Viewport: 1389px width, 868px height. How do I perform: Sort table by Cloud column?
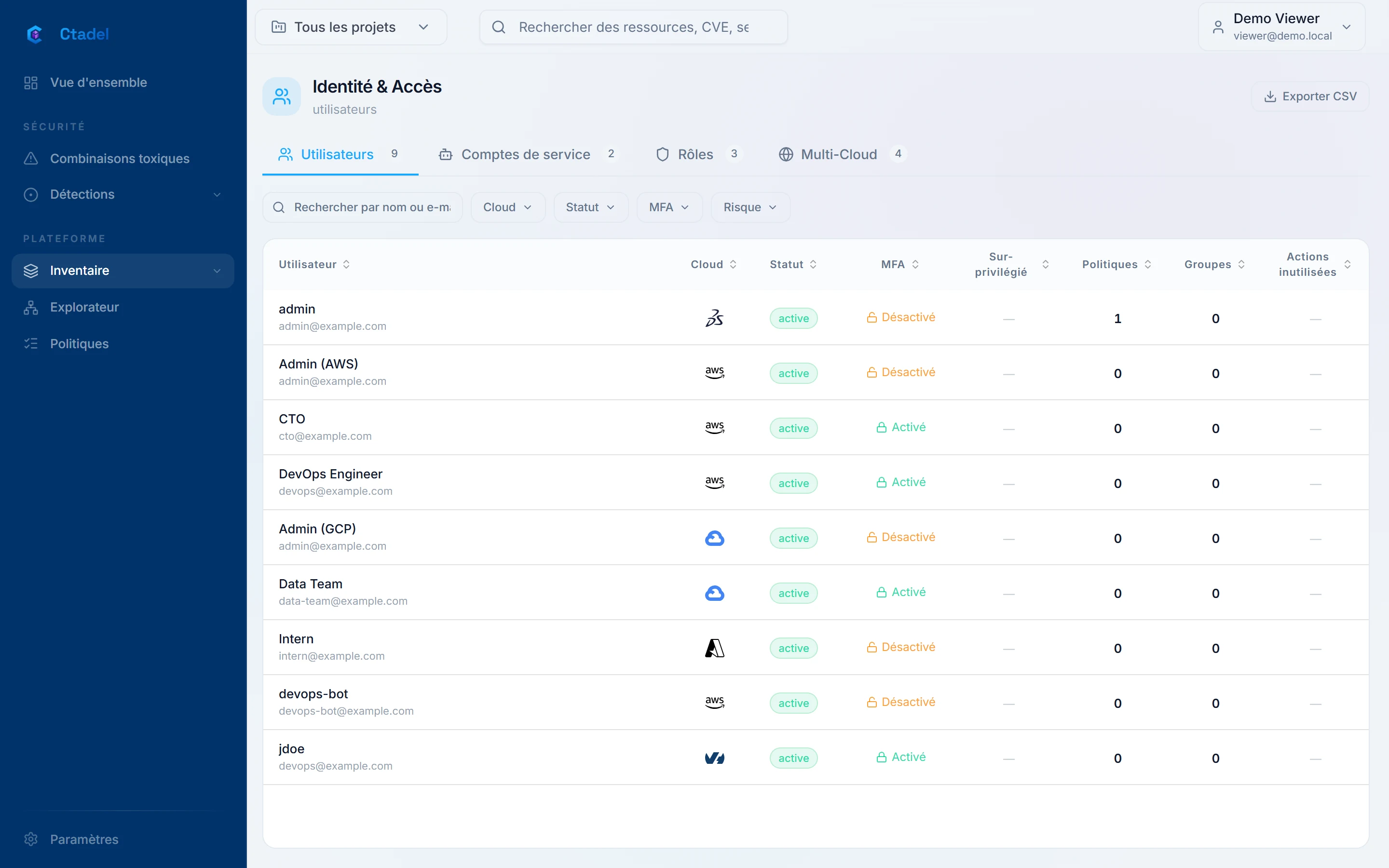pyautogui.click(x=713, y=264)
